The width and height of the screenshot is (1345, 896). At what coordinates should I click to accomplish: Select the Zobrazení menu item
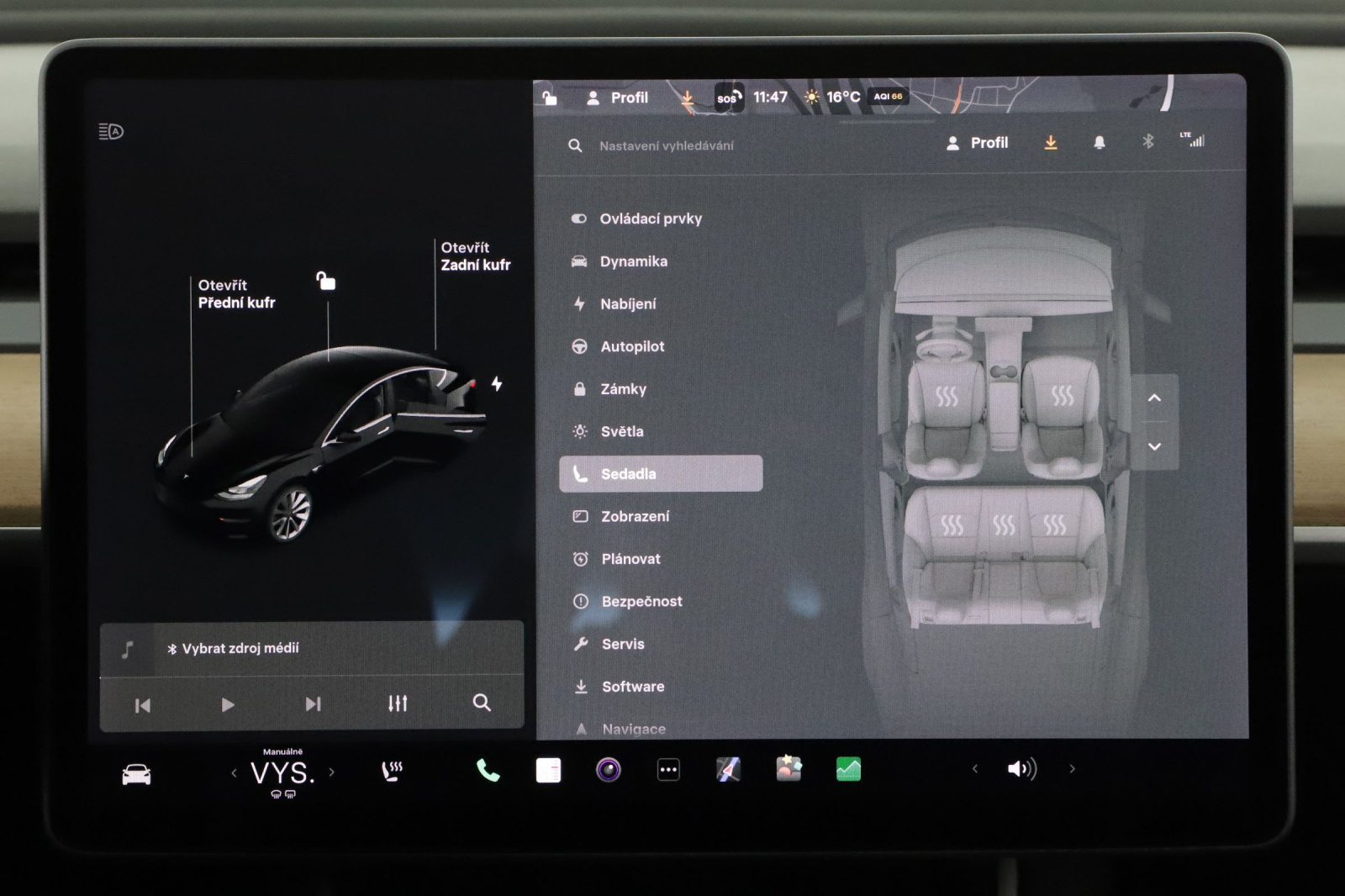pos(635,516)
